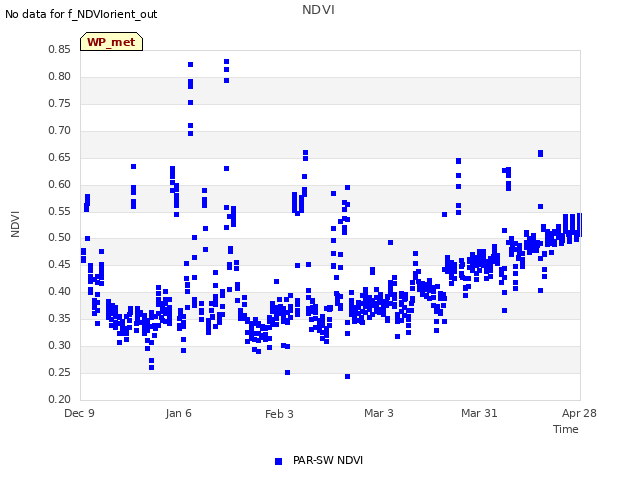
Task: Click the 0.65 y-axis tick label
Action: coord(59,157)
